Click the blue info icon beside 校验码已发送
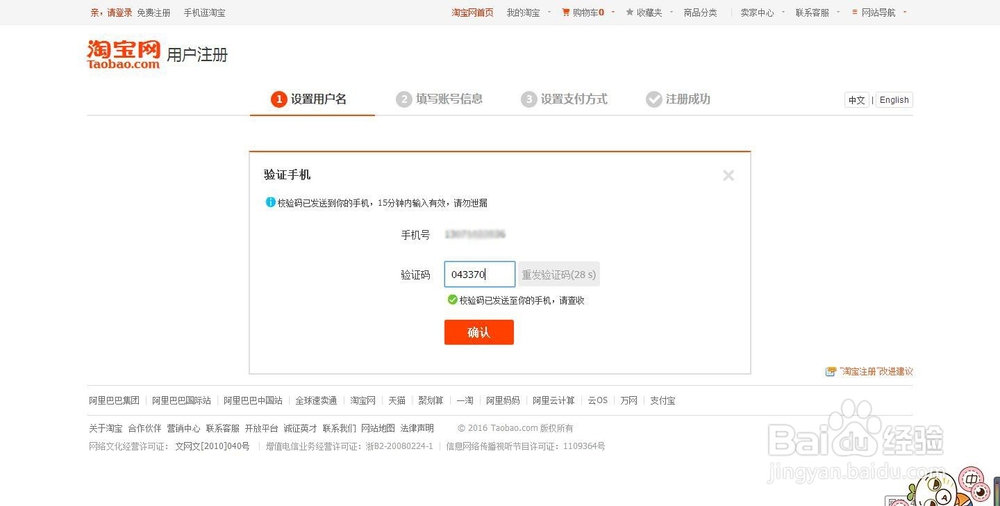1000x506 pixels. point(270,202)
